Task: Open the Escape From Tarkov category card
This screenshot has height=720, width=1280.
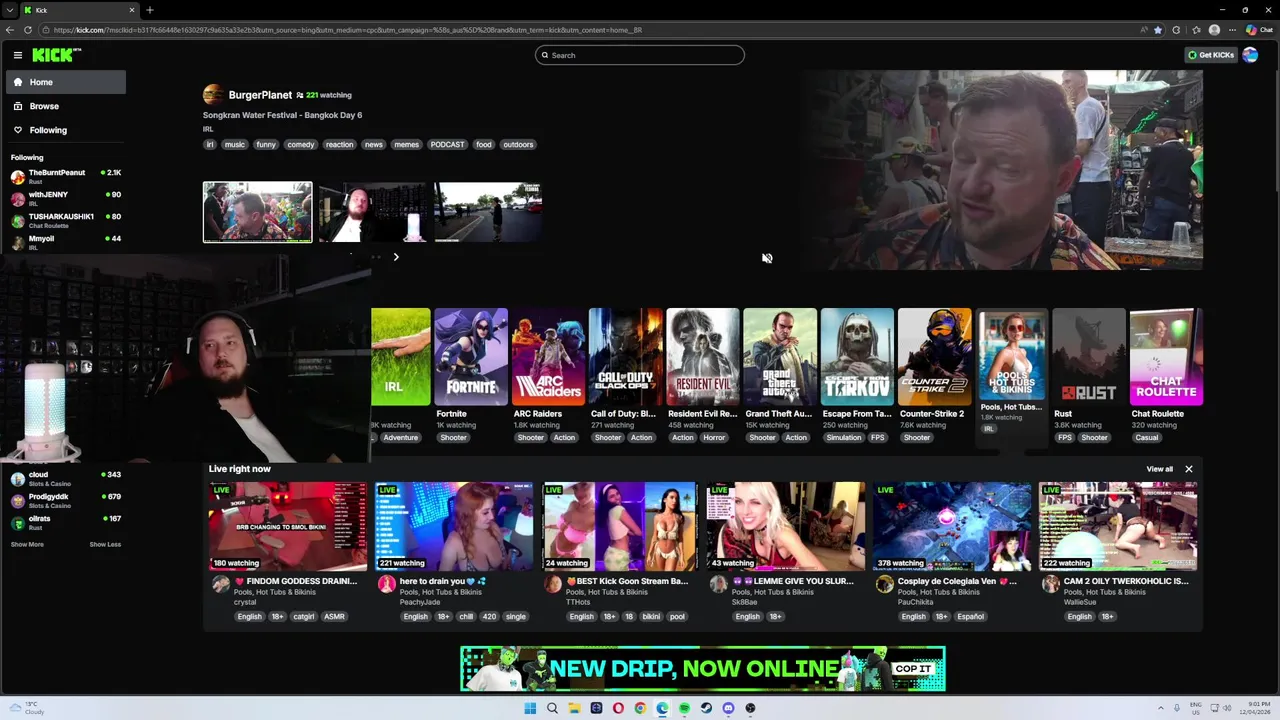Action: [x=857, y=357]
